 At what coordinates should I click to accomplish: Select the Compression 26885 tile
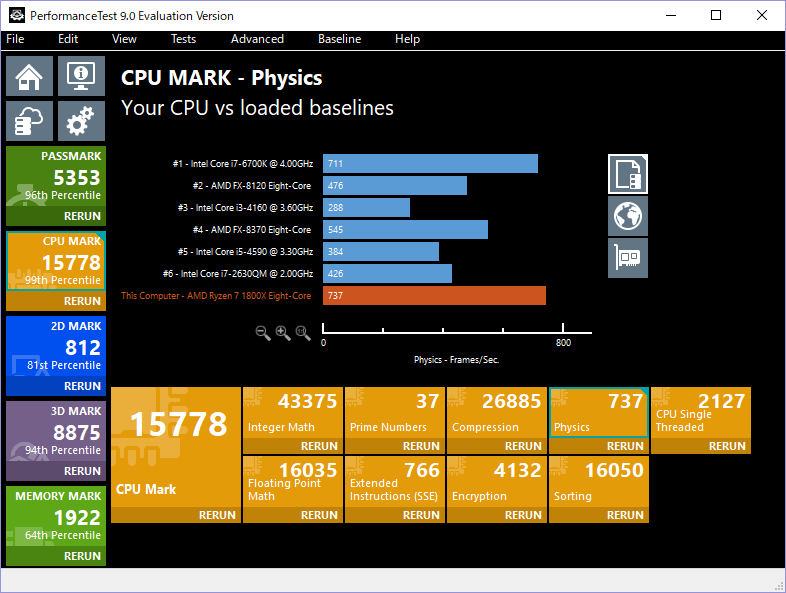click(497, 413)
